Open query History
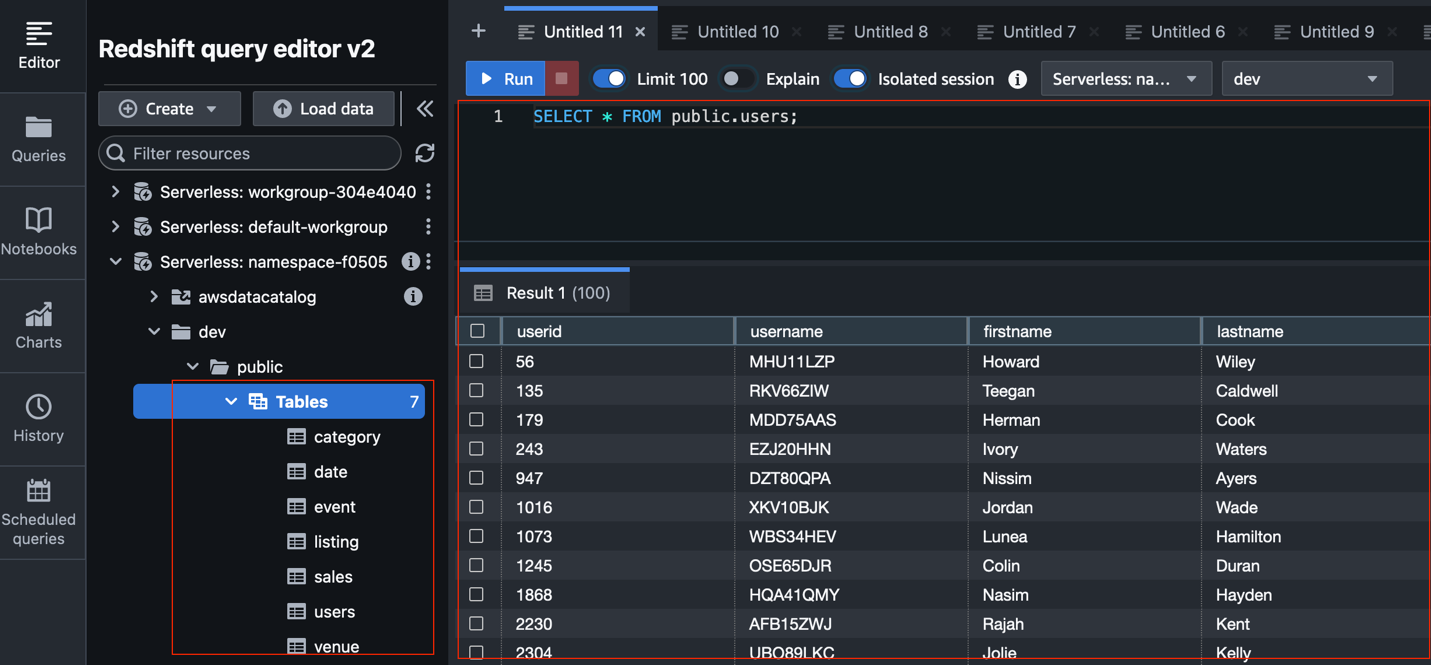The height and width of the screenshot is (665, 1431). pyautogui.click(x=39, y=419)
